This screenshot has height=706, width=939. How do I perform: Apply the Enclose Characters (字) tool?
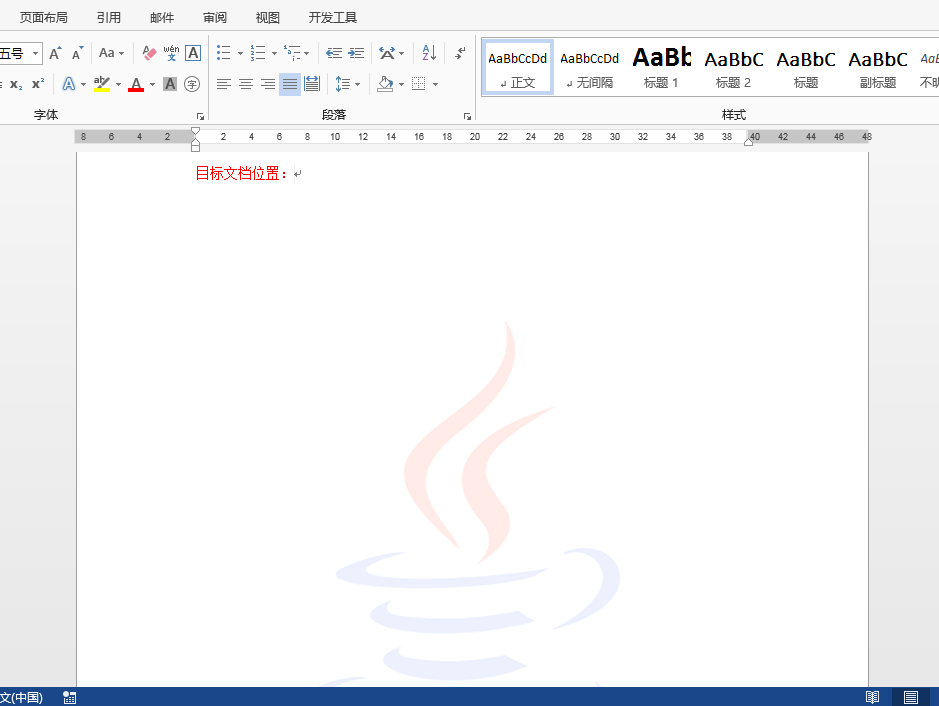[x=192, y=84]
